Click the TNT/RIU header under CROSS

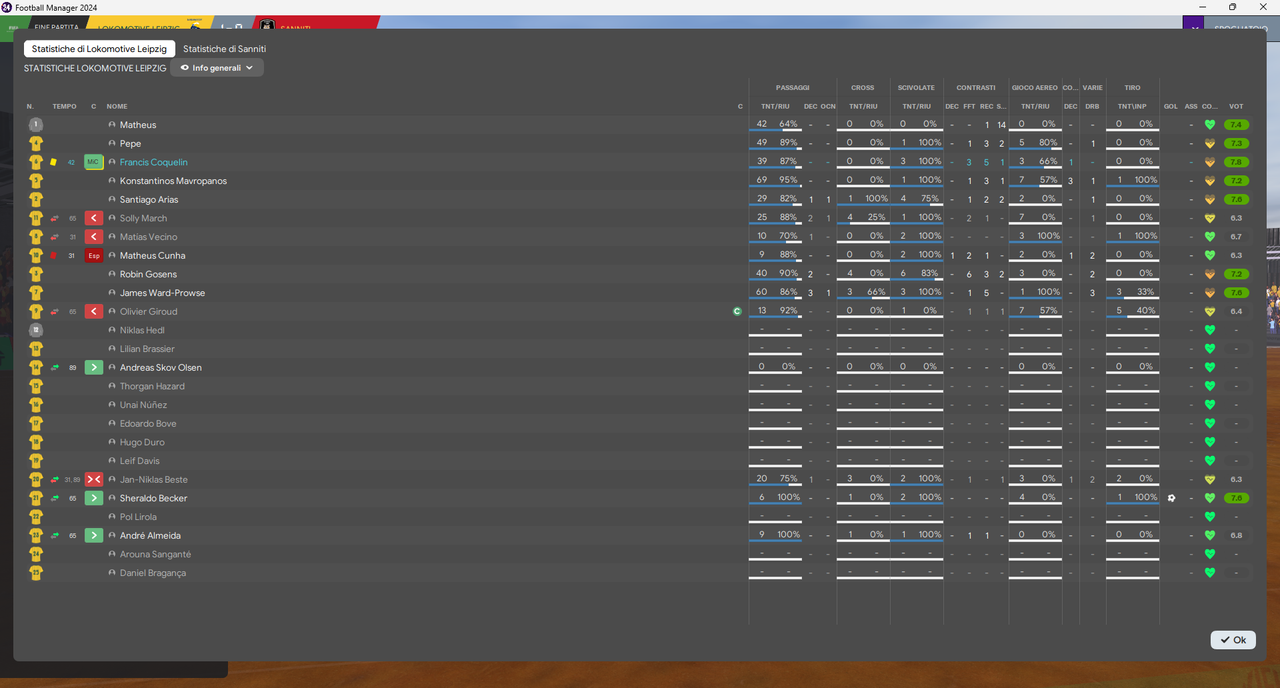pos(863,106)
